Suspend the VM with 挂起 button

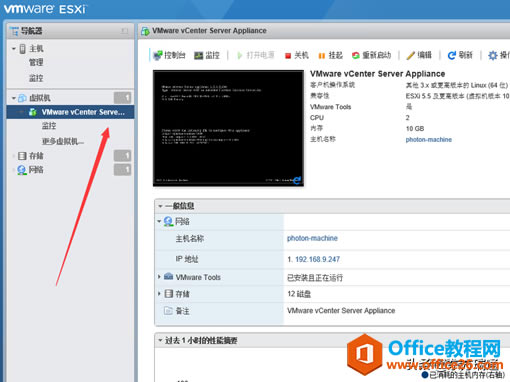pyautogui.click(x=330, y=55)
